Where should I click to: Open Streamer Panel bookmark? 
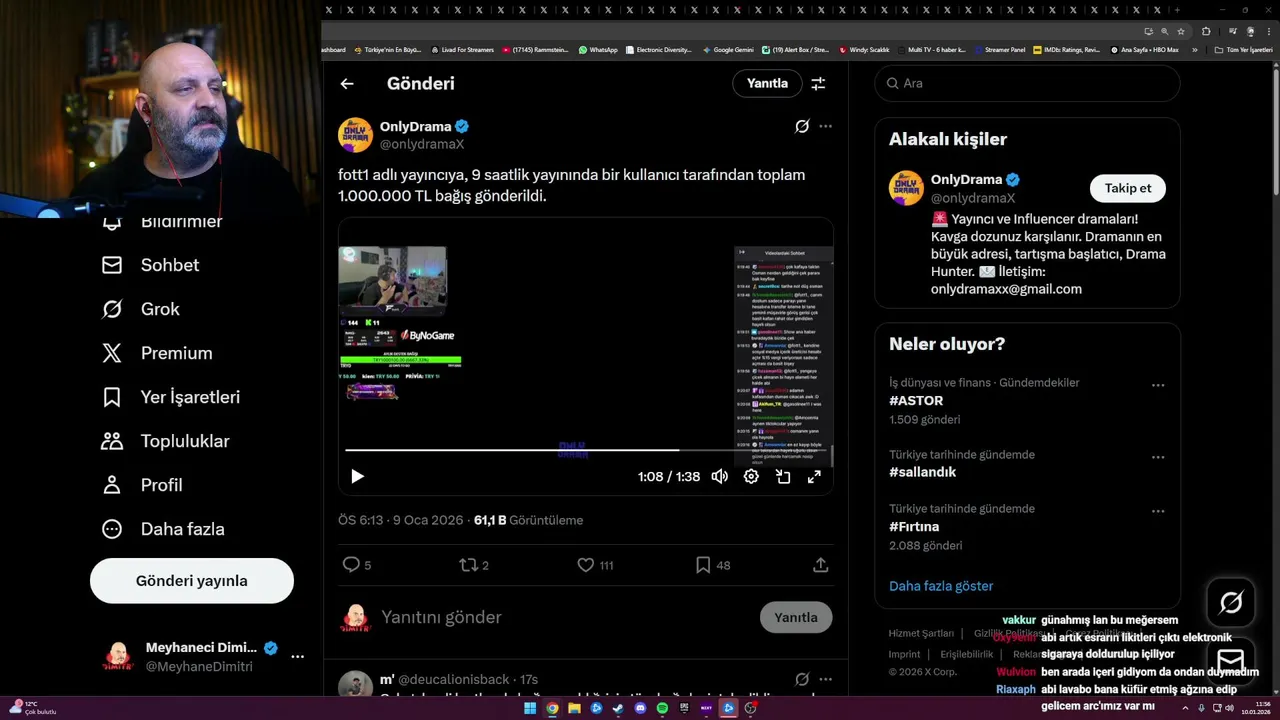999,50
